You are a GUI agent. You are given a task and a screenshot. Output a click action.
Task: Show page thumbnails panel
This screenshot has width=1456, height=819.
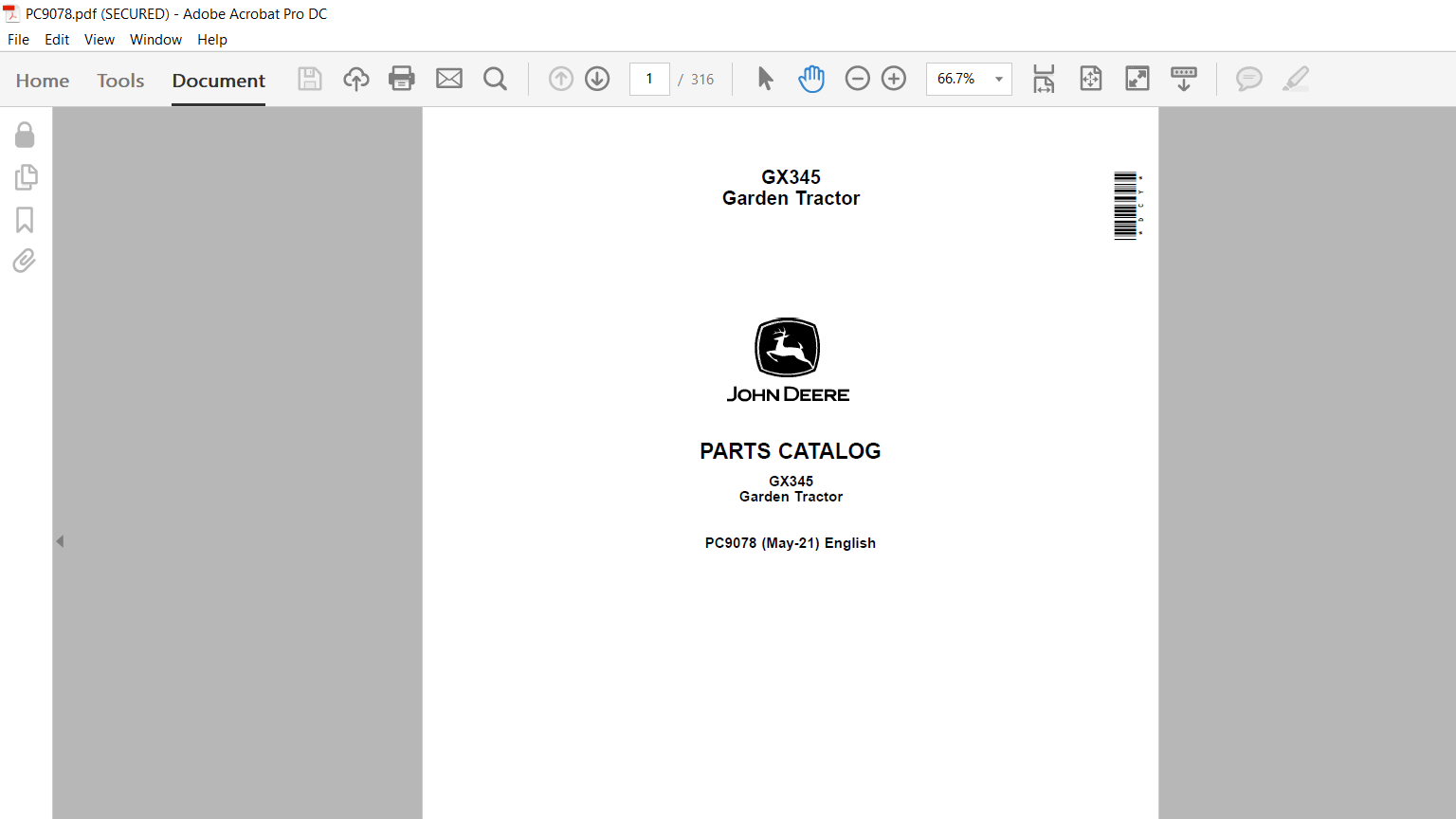pos(26,177)
